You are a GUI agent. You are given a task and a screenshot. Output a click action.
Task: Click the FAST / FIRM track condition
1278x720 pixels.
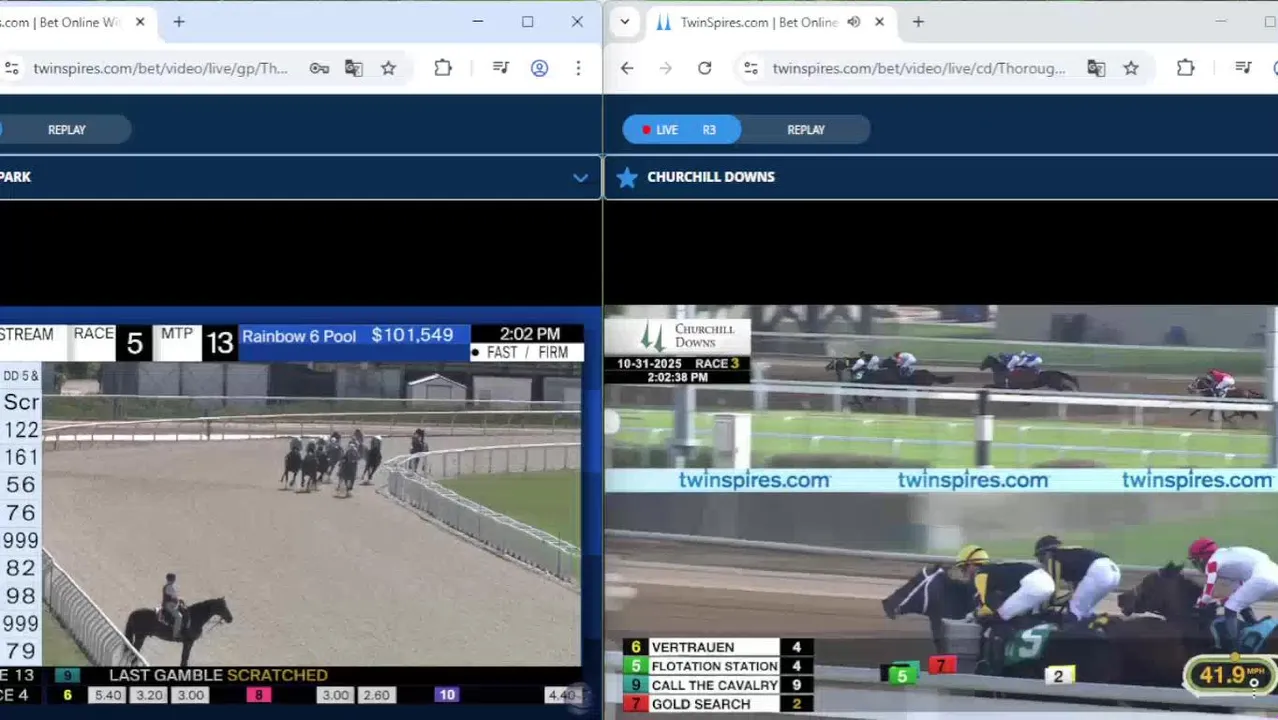[x=527, y=352]
